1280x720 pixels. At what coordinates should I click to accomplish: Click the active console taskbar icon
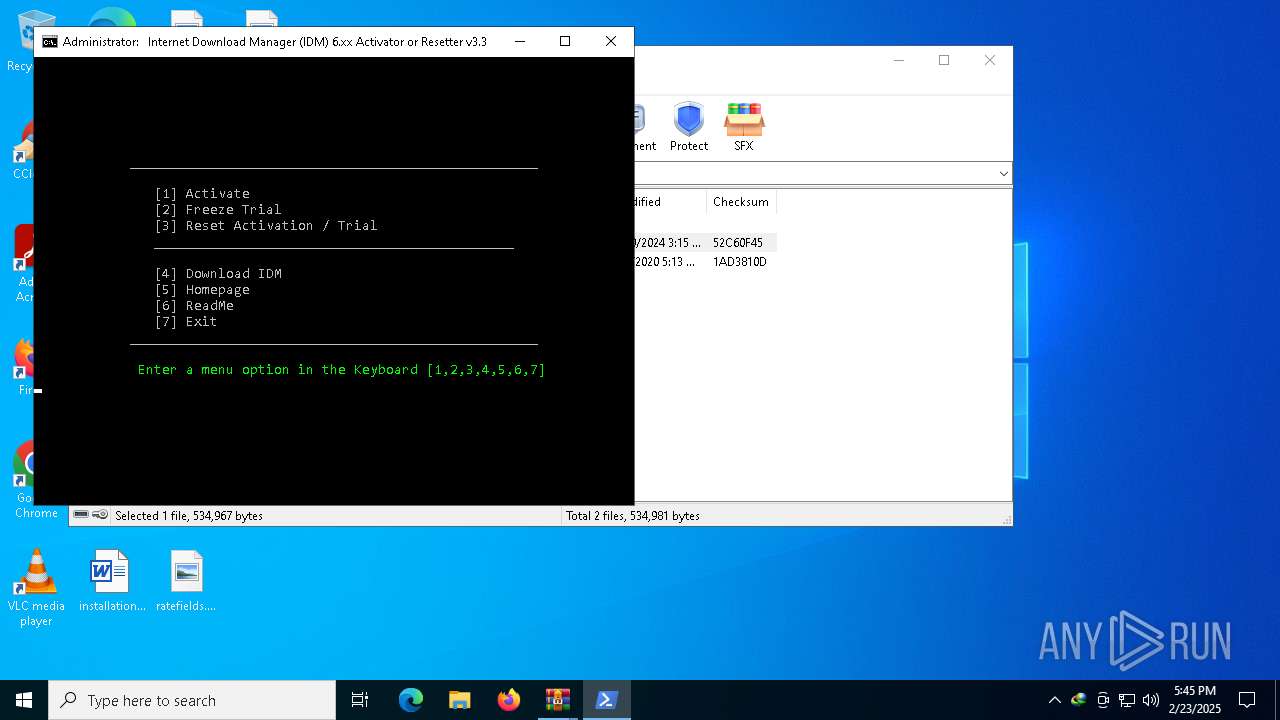[x=606, y=700]
